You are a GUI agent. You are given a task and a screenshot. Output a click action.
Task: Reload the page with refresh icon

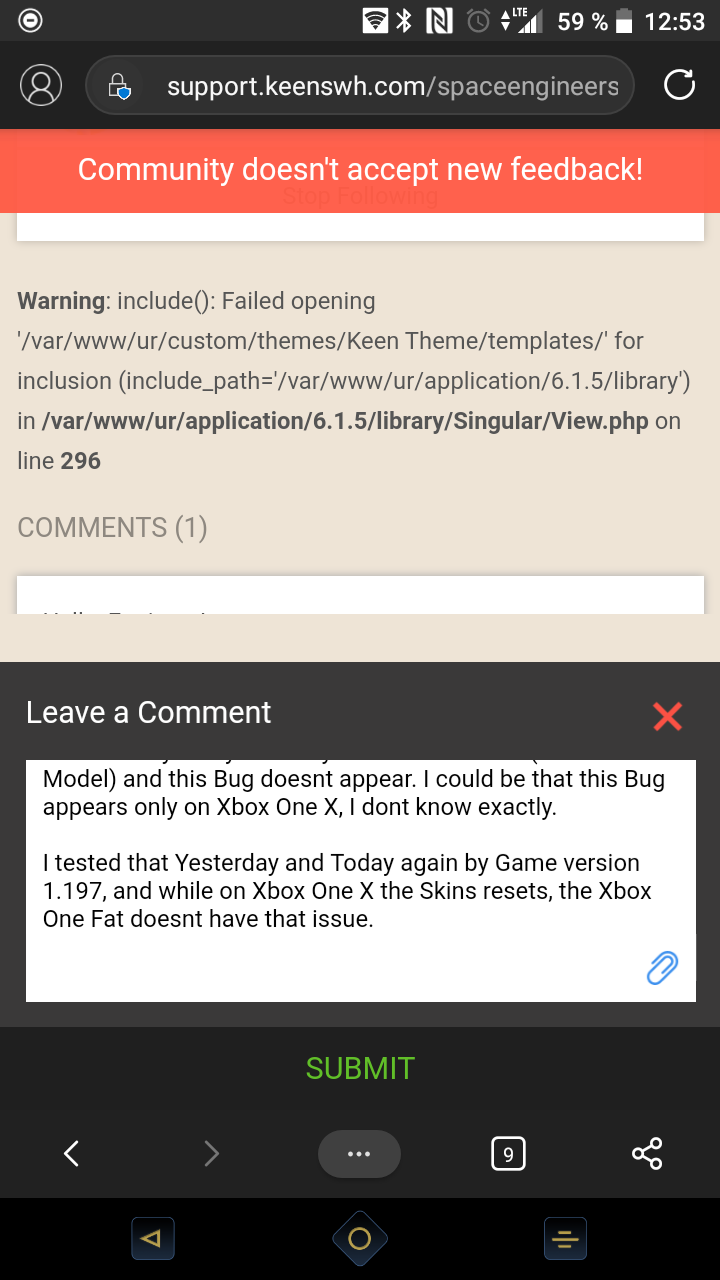679,85
